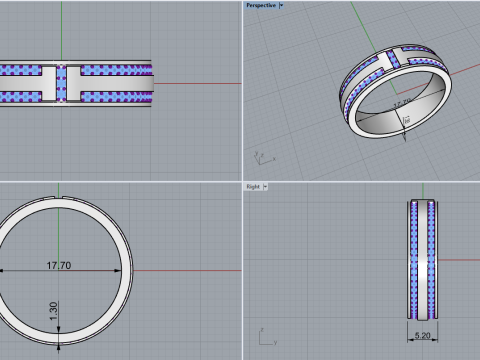Viewport: 480px width, 360px height.
Task: Click the z-y axes icon in Right viewport
Action: coord(268,336)
